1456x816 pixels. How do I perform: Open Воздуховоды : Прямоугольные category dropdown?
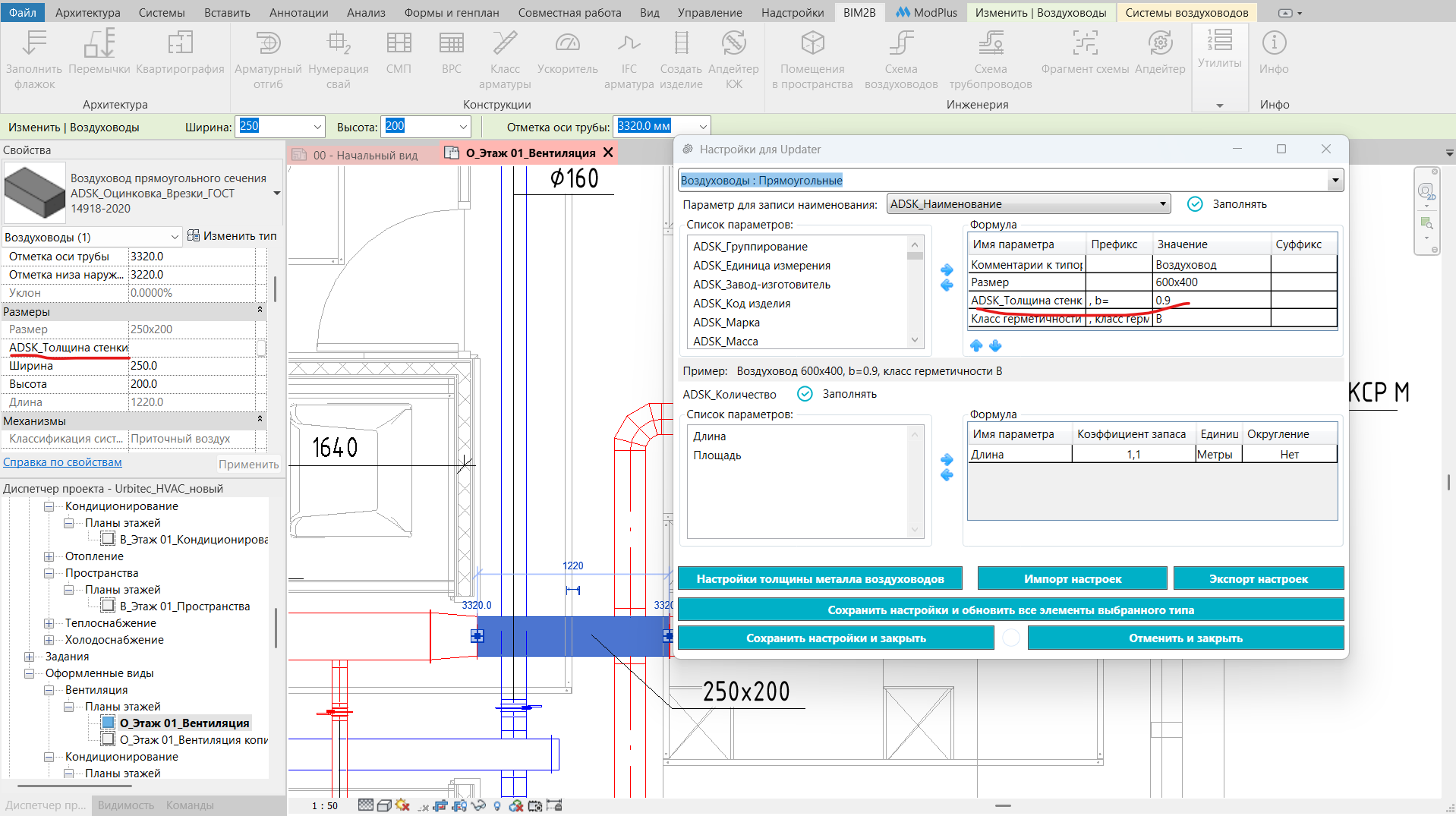pos(1335,181)
